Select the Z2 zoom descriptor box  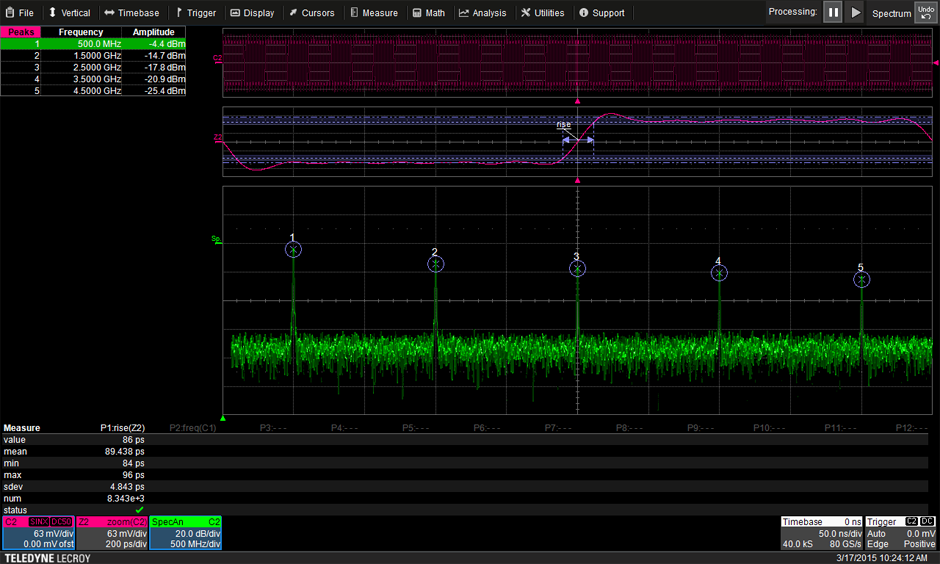click(x=112, y=533)
